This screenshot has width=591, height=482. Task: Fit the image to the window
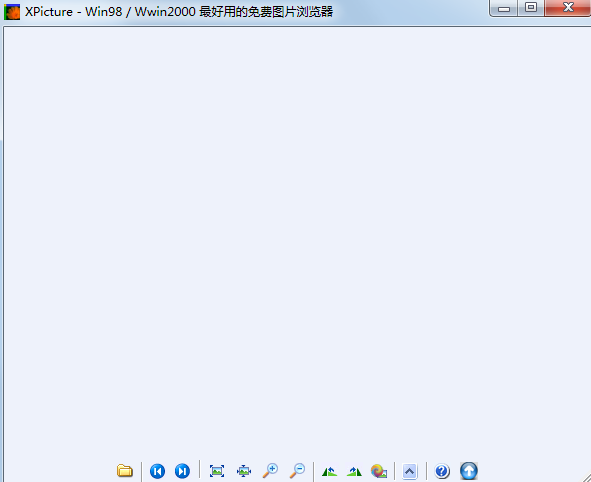coord(217,471)
